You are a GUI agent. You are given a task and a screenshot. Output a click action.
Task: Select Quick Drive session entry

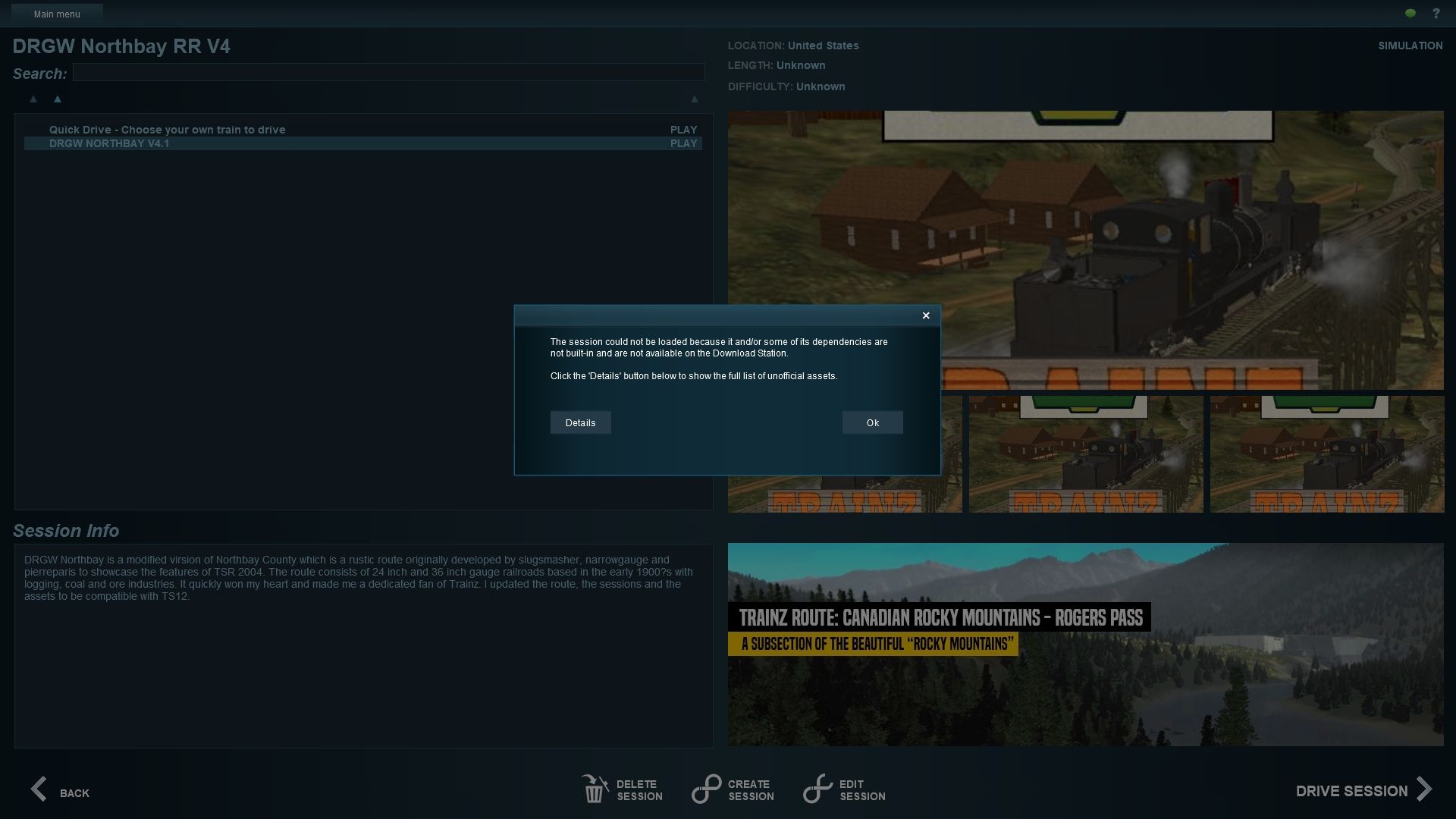[x=167, y=130]
